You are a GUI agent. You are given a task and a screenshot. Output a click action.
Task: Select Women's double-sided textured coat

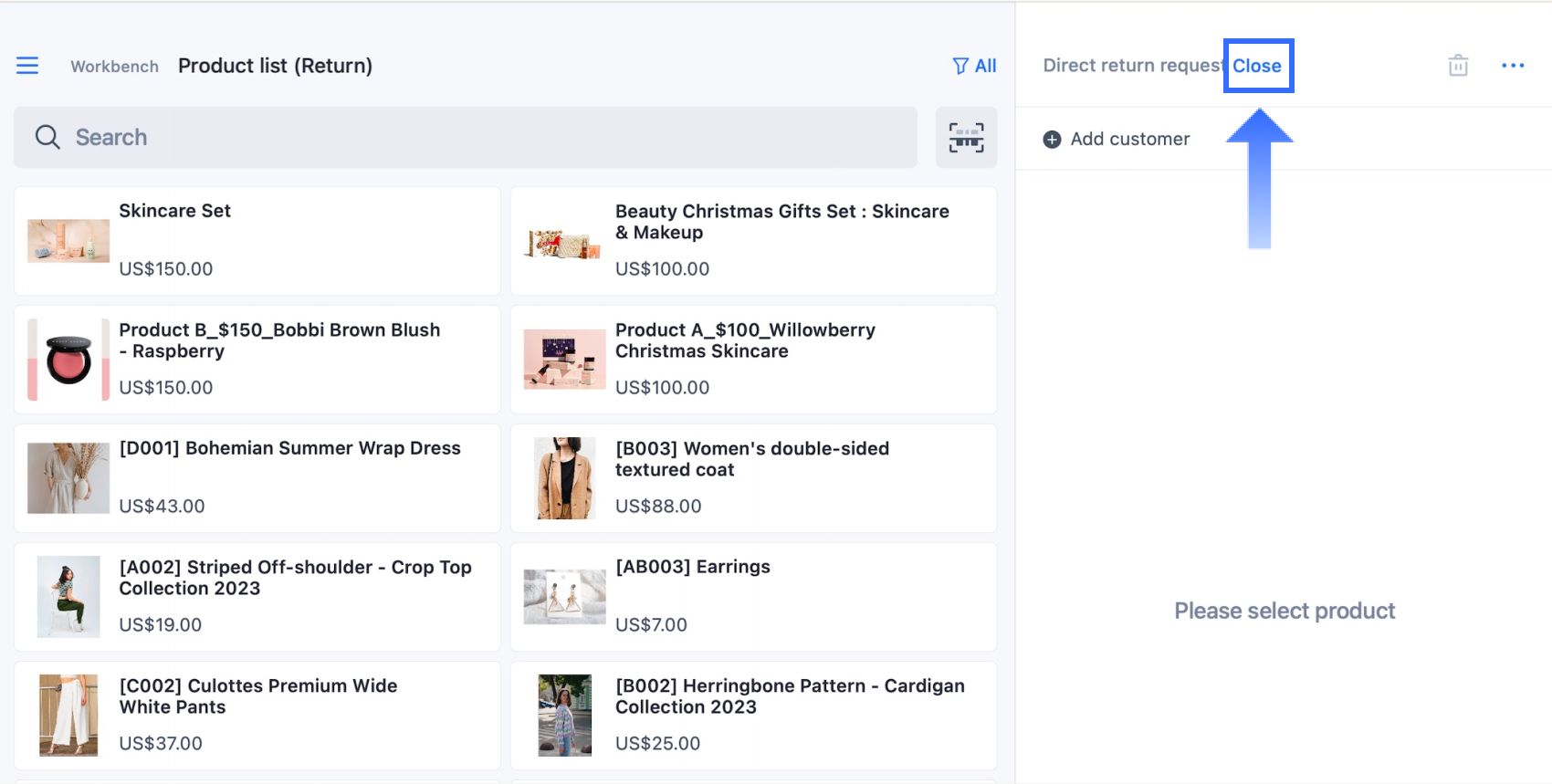(x=753, y=478)
